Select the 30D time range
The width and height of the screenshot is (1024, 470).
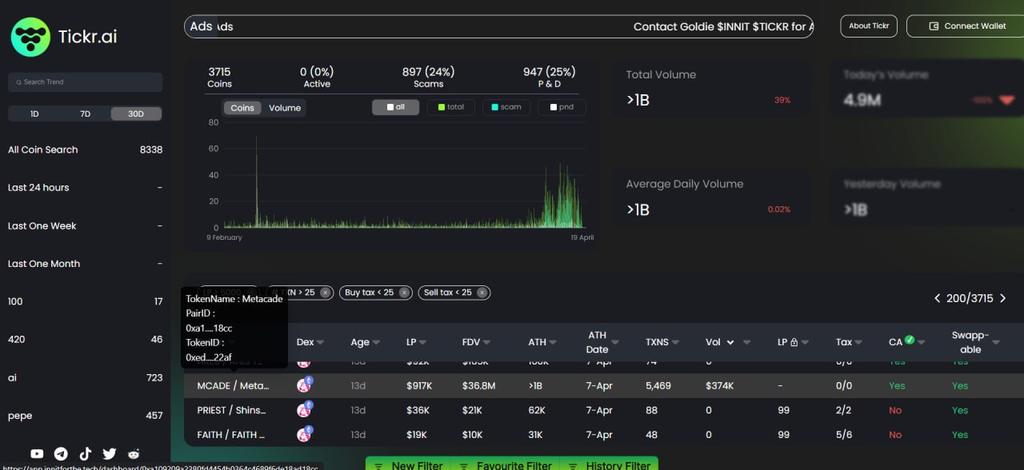(136, 114)
